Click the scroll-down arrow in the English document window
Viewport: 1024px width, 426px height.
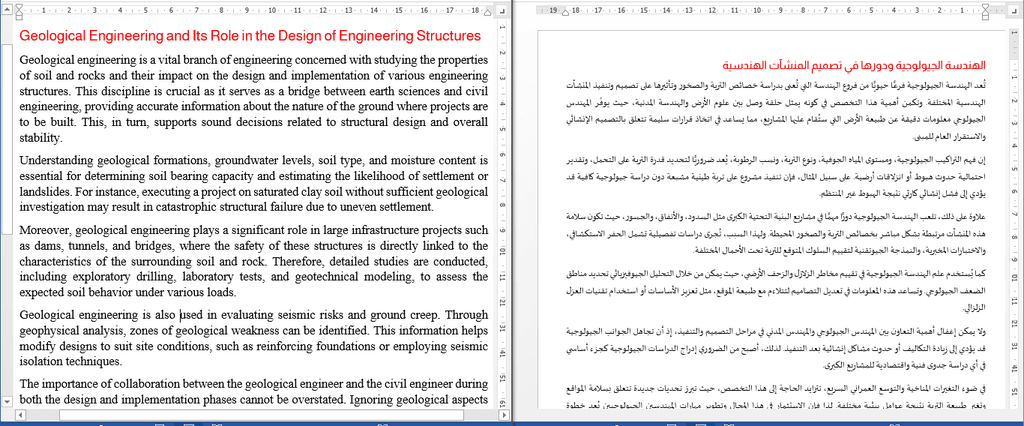tap(7, 401)
